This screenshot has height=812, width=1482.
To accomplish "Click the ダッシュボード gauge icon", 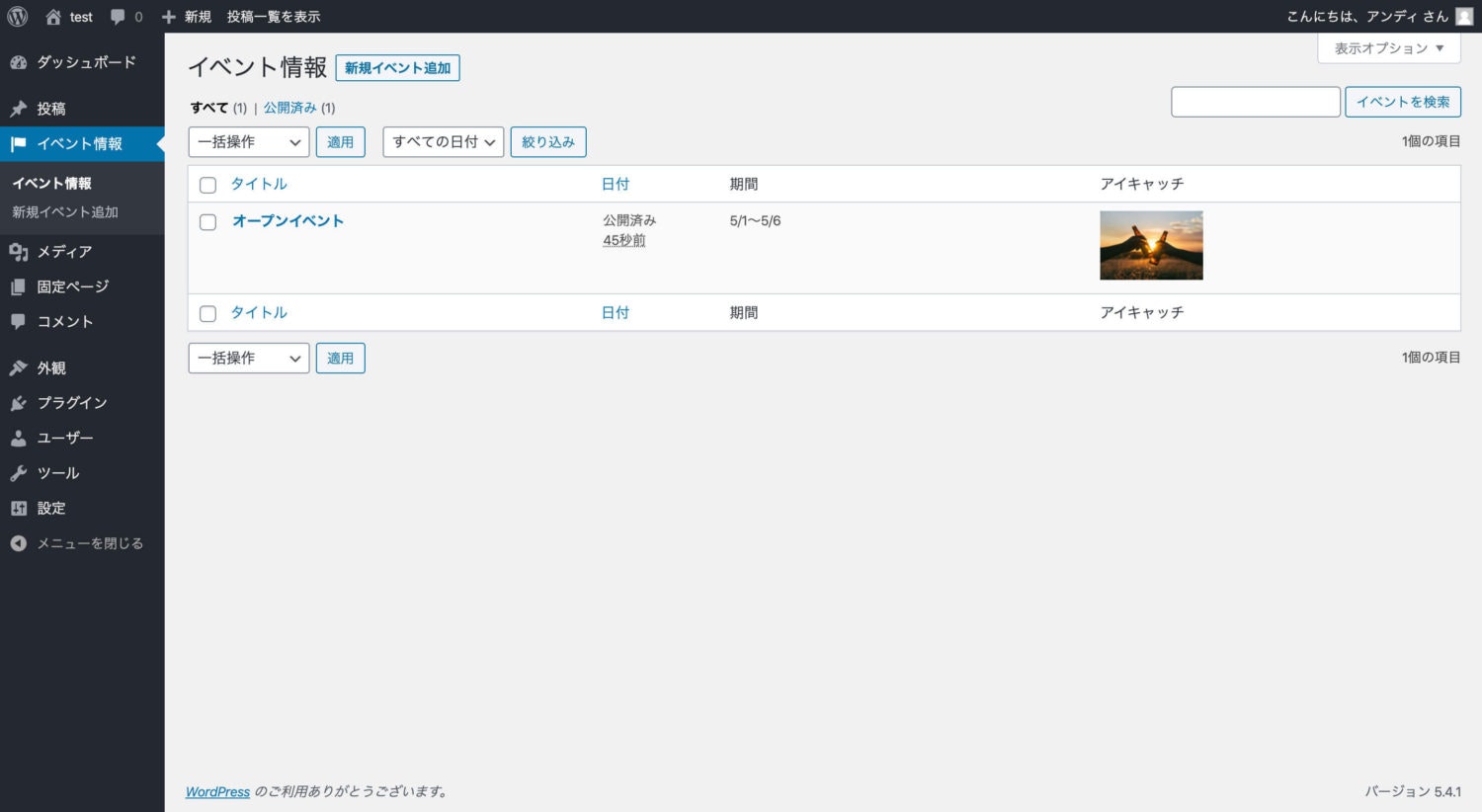I will coord(18,62).
